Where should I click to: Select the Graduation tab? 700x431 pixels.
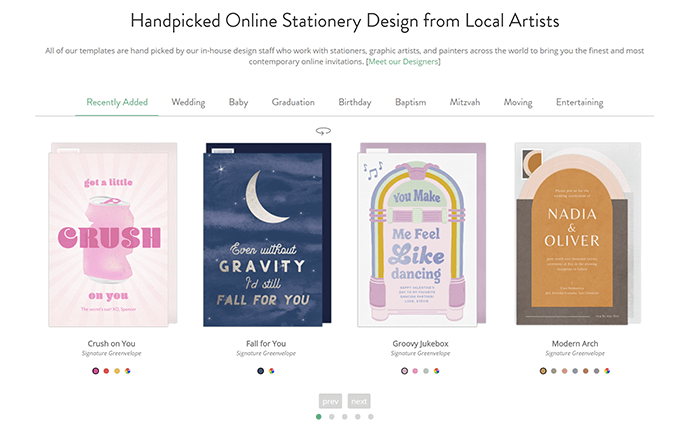293,102
